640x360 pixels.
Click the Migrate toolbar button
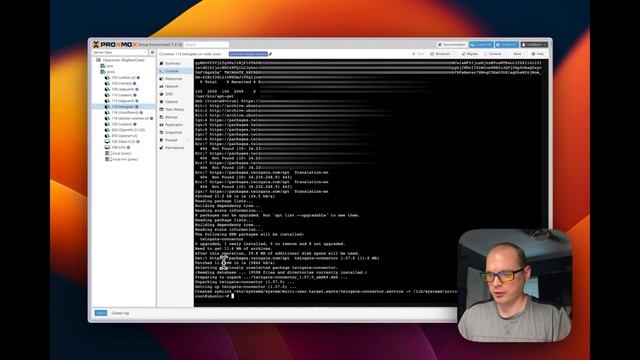pos(469,54)
